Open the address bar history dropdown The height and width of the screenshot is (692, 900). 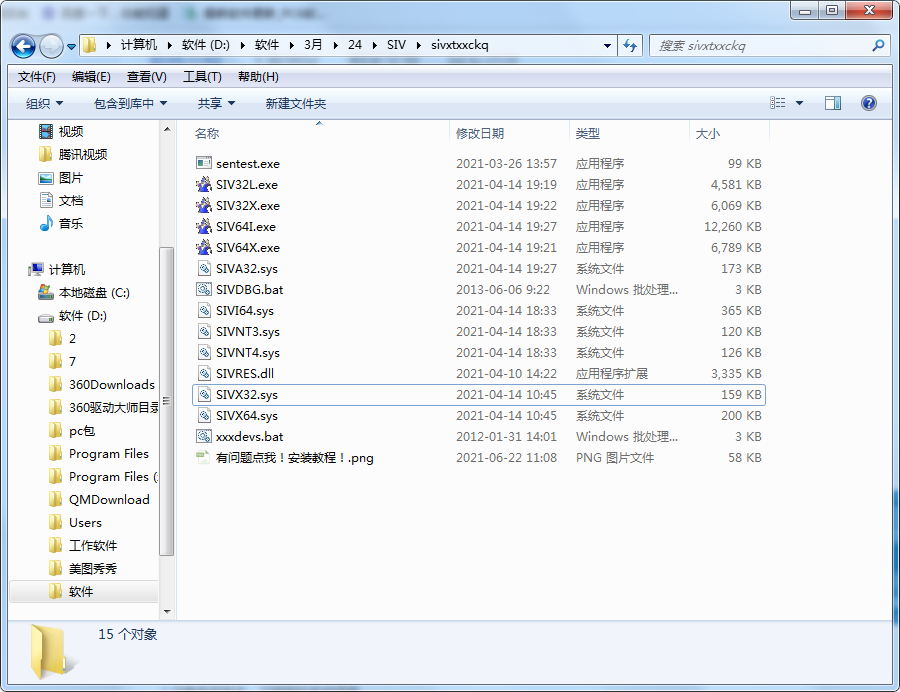pos(607,46)
